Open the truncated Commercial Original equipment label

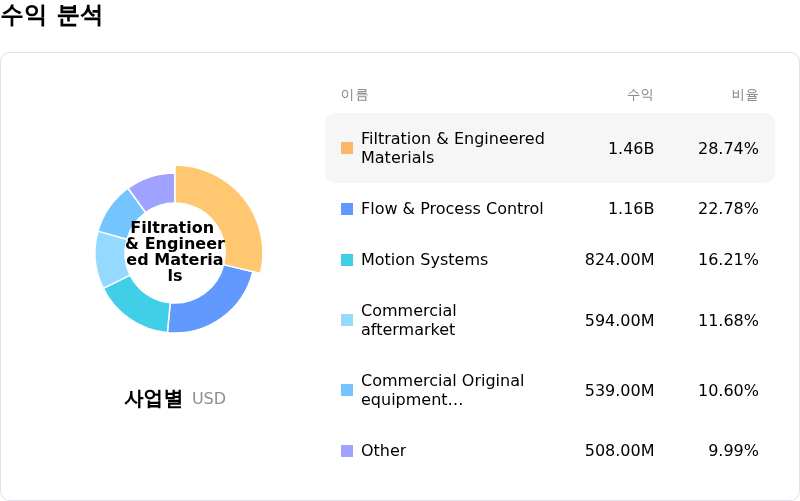pyautogui.click(x=442, y=390)
